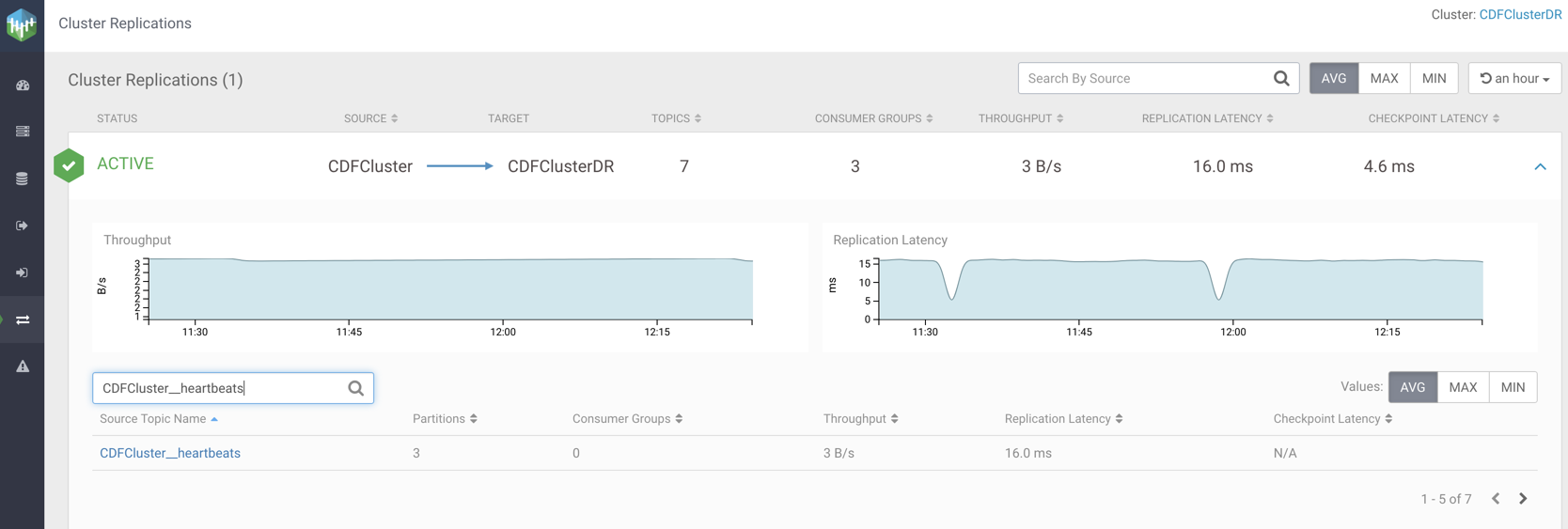Viewport: 1568px width, 529px height.
Task: Open the dashboard overview sidebar icon
Action: point(23,86)
